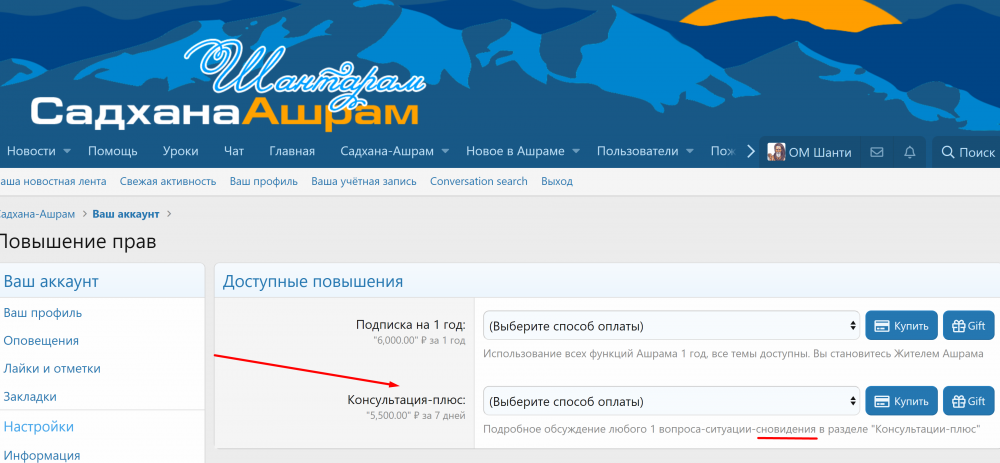The image size is (1000, 463).
Task: Click Купить for the 1-year subscription
Action: point(901,326)
